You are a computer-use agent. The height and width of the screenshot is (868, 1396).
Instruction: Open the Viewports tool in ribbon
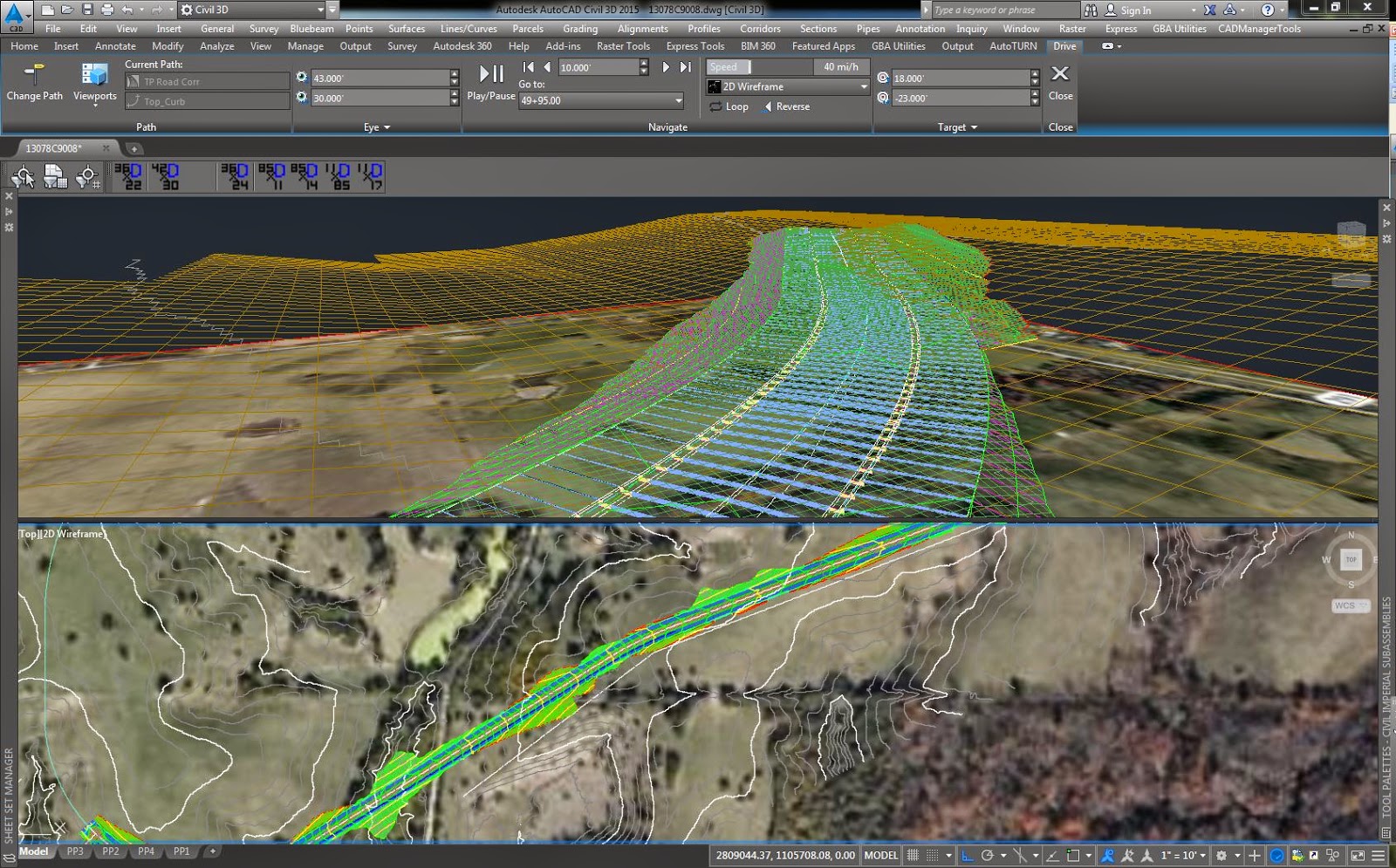[x=94, y=84]
